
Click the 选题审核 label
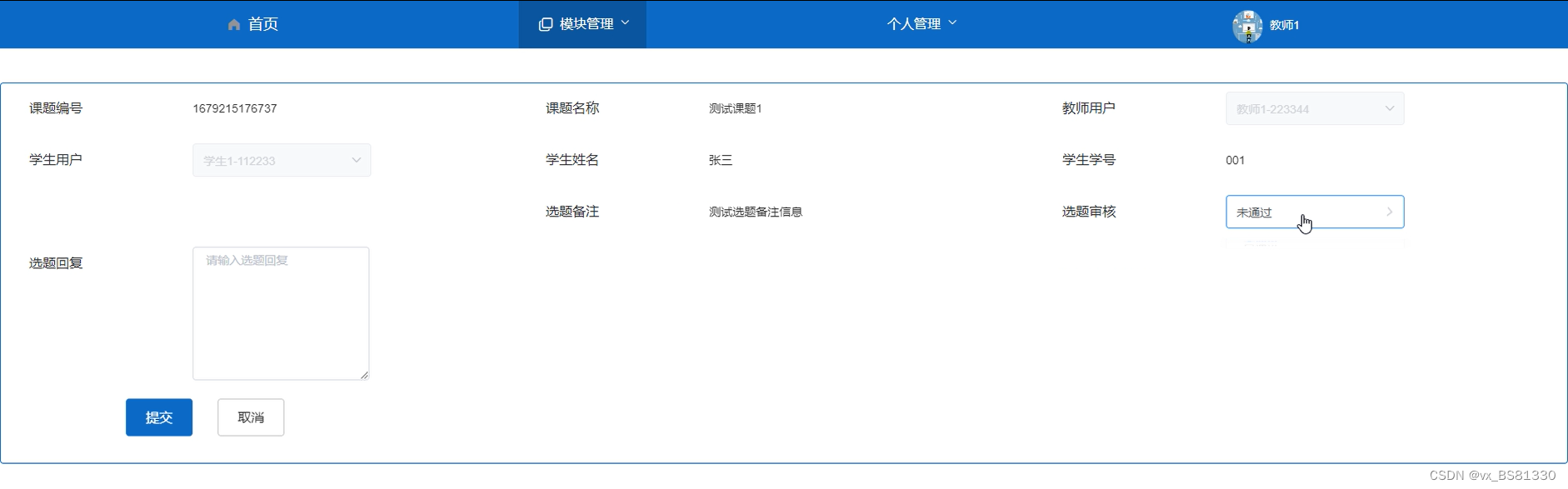(x=1088, y=212)
